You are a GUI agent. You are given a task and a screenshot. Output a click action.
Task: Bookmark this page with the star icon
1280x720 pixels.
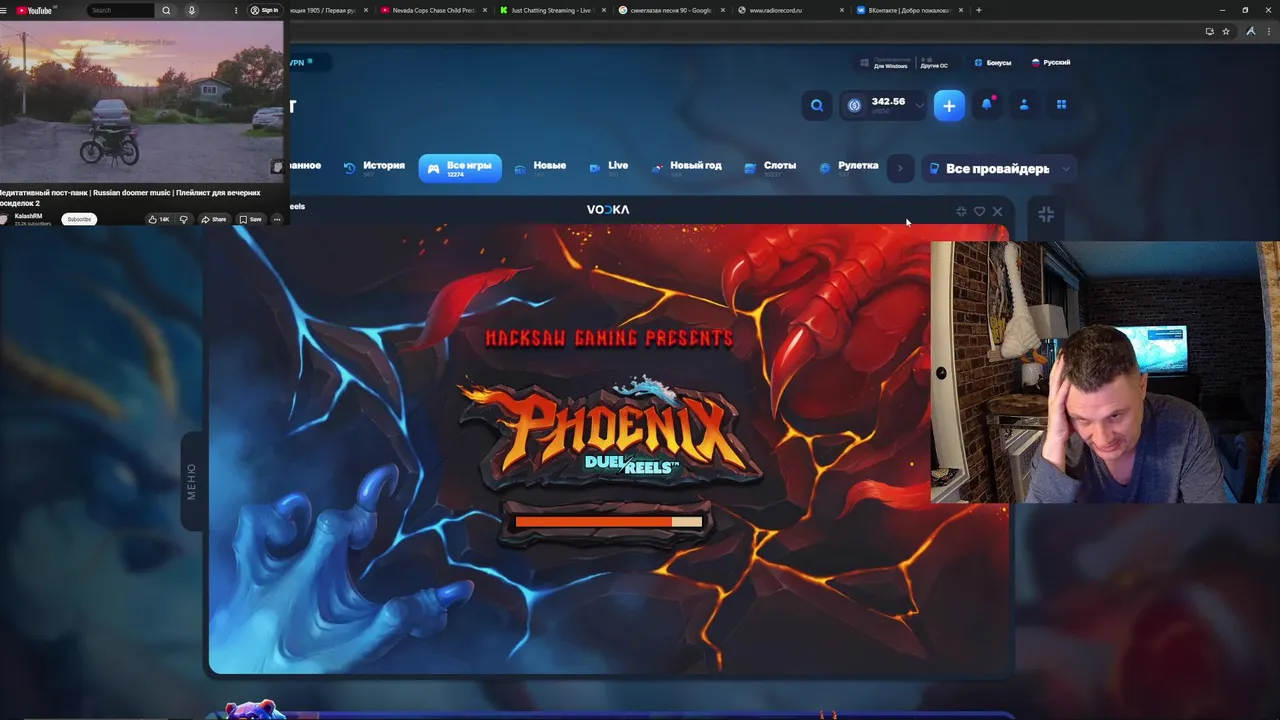pyautogui.click(x=1226, y=31)
